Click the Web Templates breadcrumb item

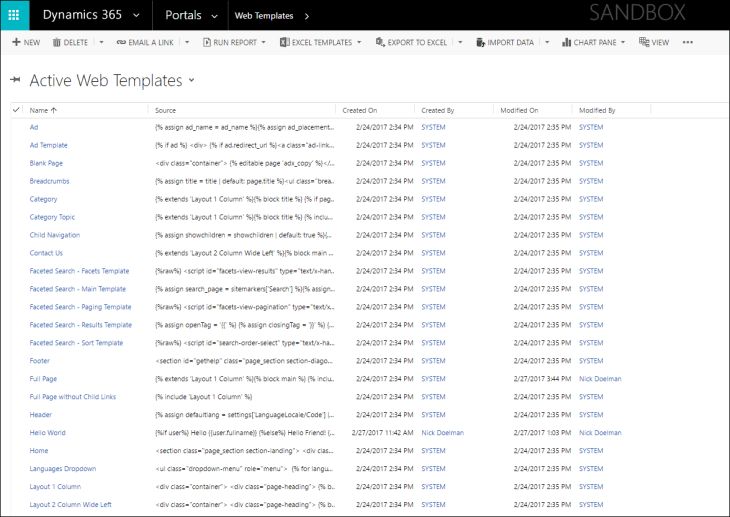pos(264,15)
